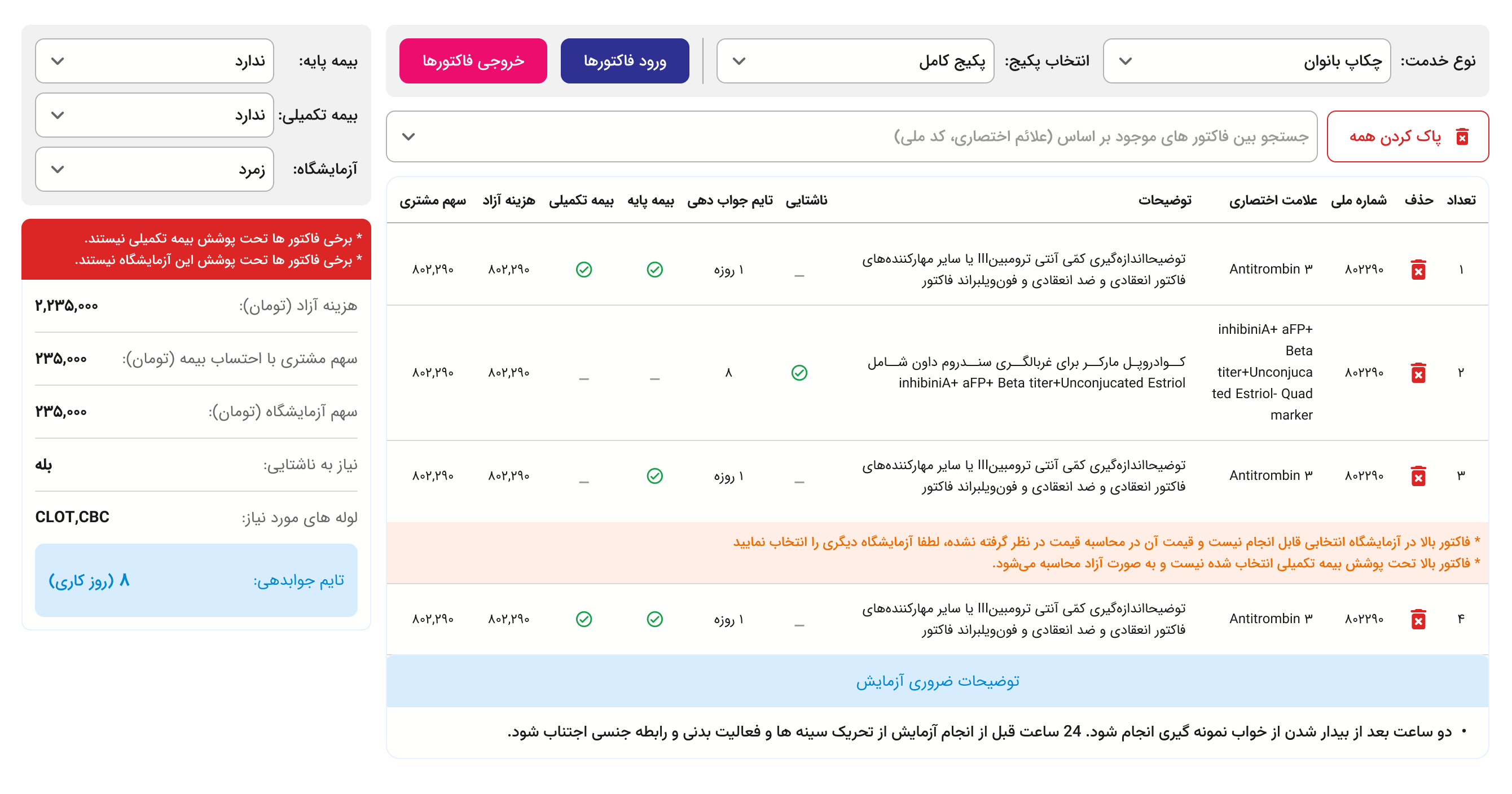Delete row 2 Quad marker factor
Image resolution: width=1512 pixels, height=794 pixels.
coord(1418,373)
